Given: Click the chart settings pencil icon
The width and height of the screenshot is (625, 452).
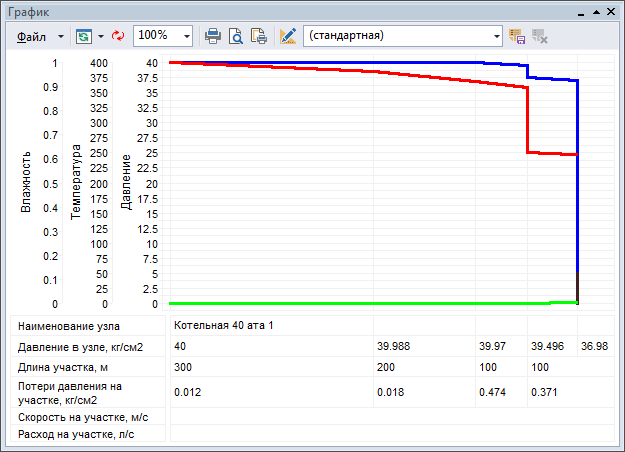Looking at the screenshot, I should [x=288, y=35].
